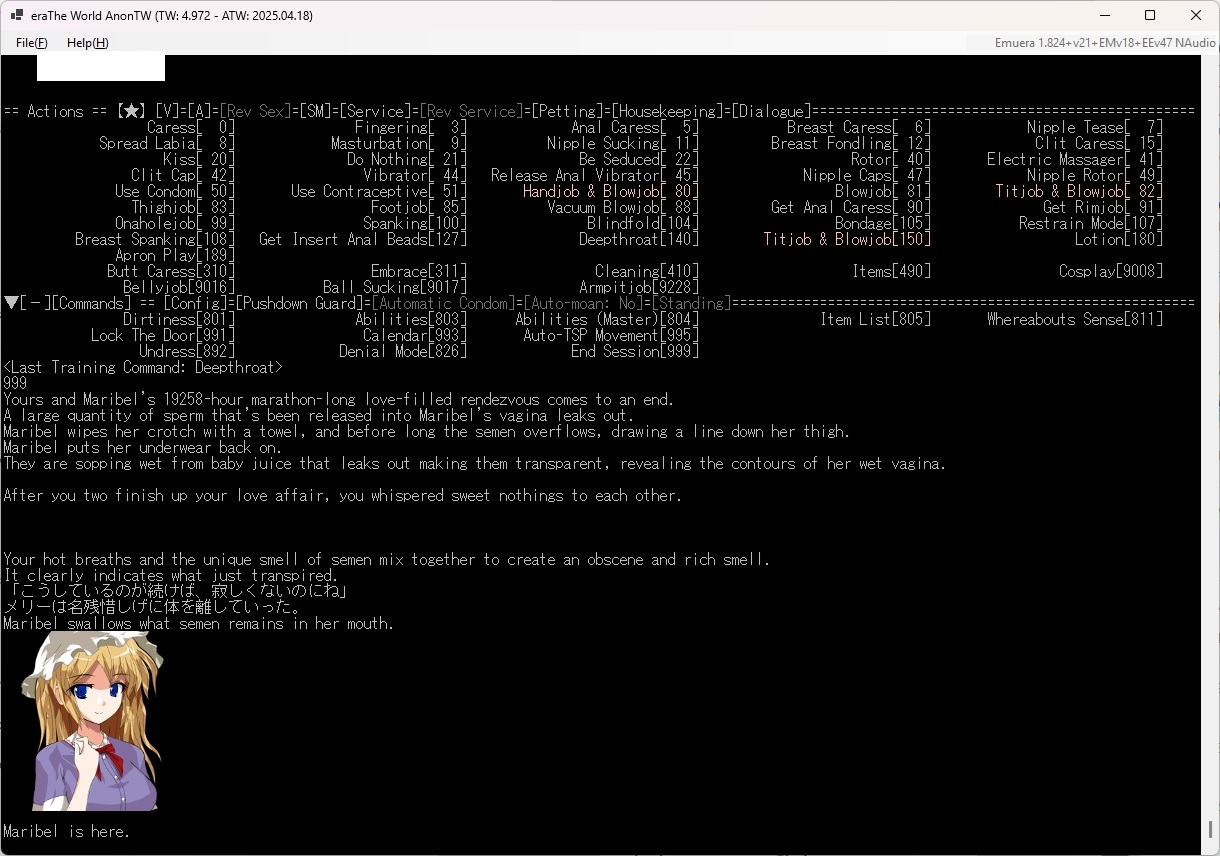Switch to the [Petting] actions tab

click(x=567, y=111)
